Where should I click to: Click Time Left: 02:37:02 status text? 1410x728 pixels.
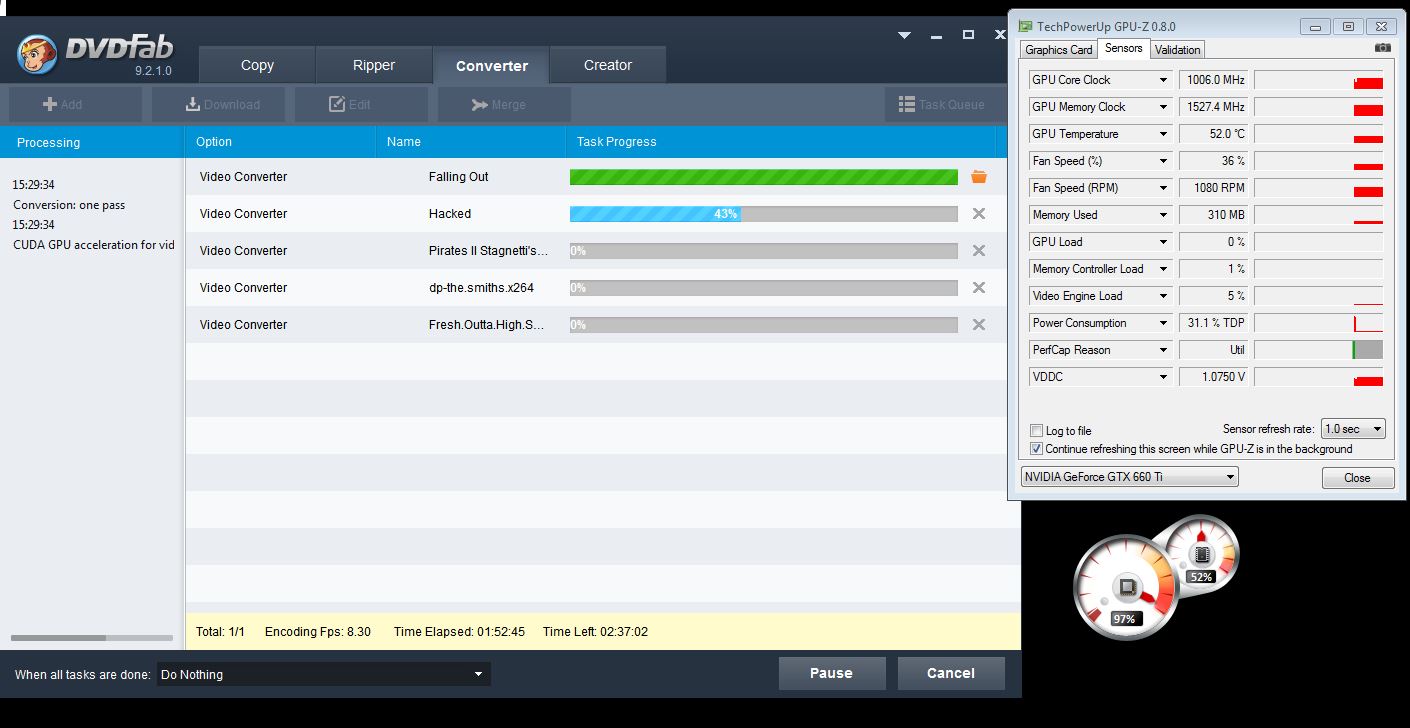click(x=595, y=632)
